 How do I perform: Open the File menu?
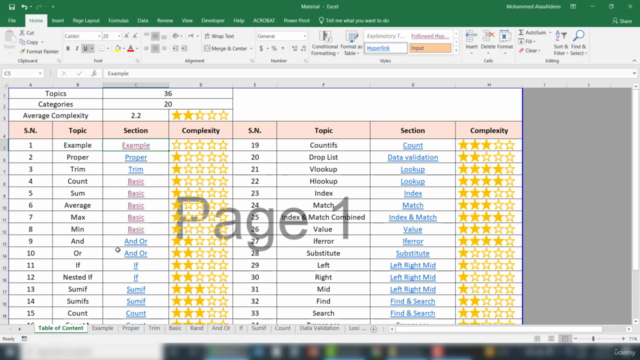point(12,20)
